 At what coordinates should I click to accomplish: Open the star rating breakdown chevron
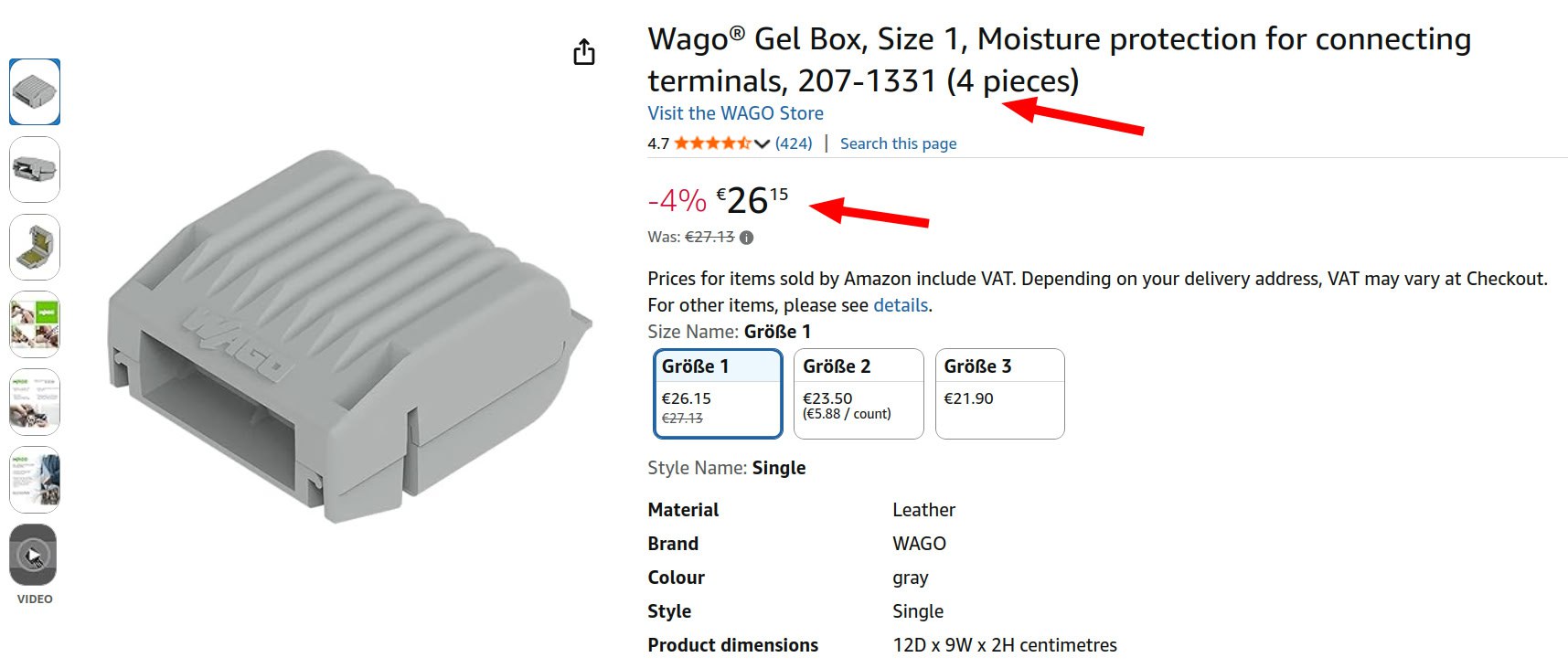[x=762, y=143]
